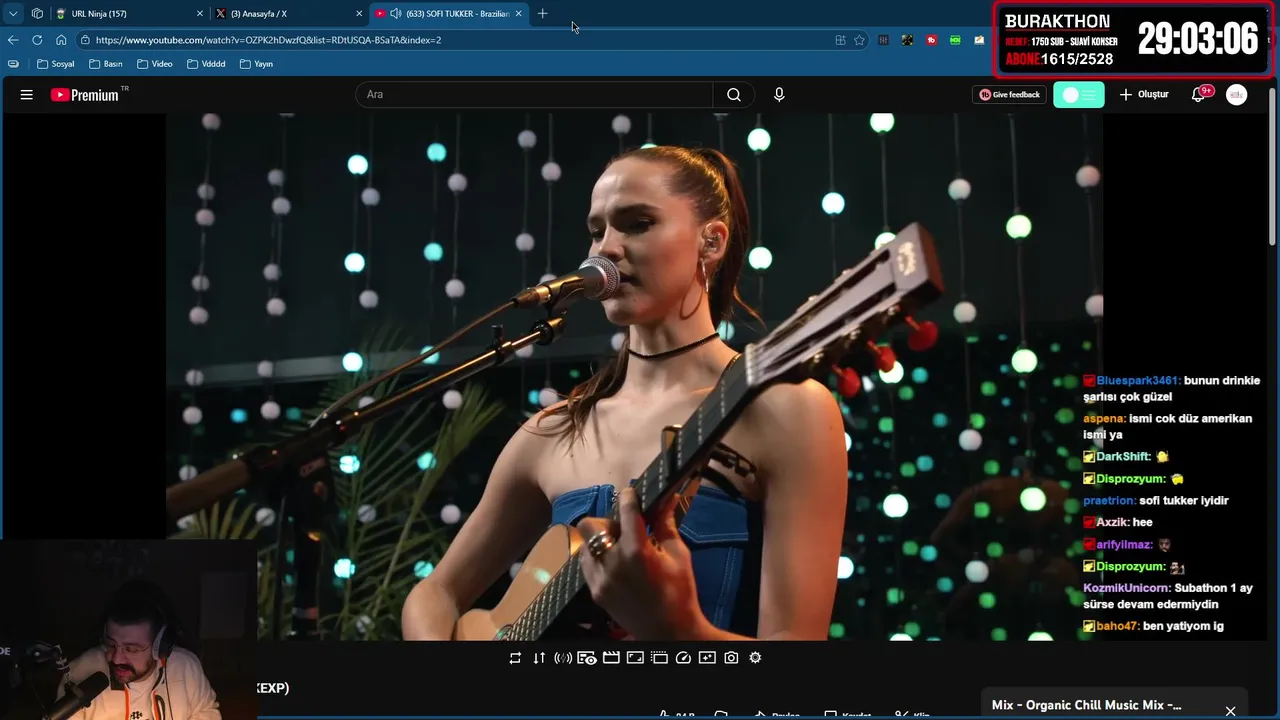Viewport: 1280px width, 720px height.
Task: Take a video screenshot with camera icon
Action: pos(731,658)
